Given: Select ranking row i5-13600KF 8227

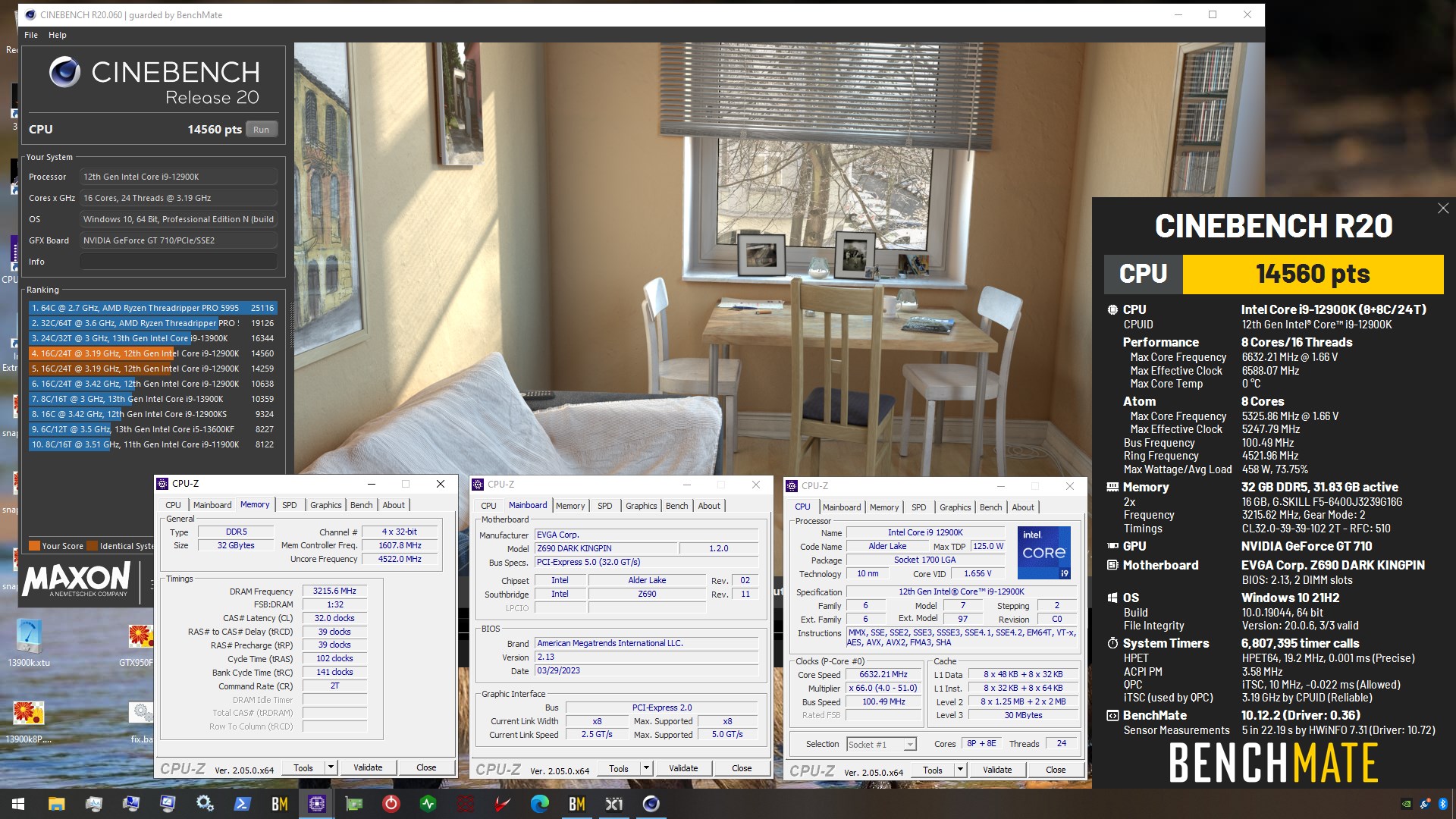Looking at the screenshot, I should [152, 429].
